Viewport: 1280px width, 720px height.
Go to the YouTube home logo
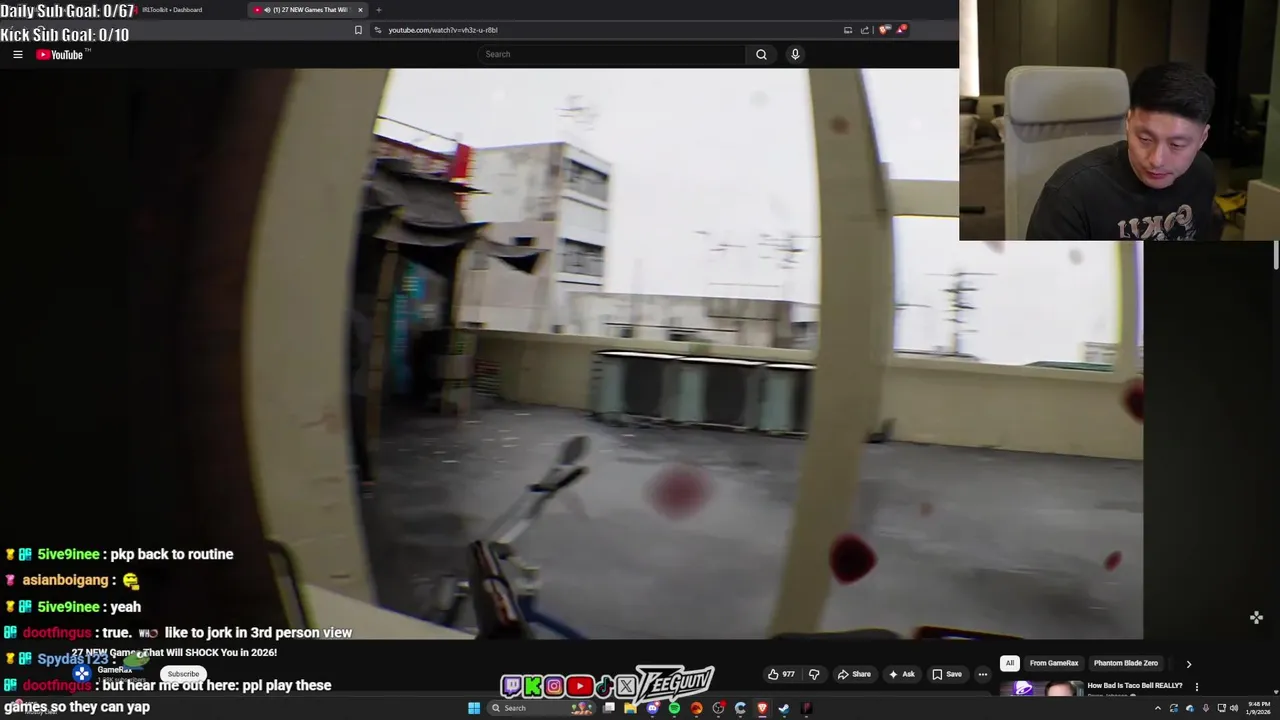[x=60, y=54]
